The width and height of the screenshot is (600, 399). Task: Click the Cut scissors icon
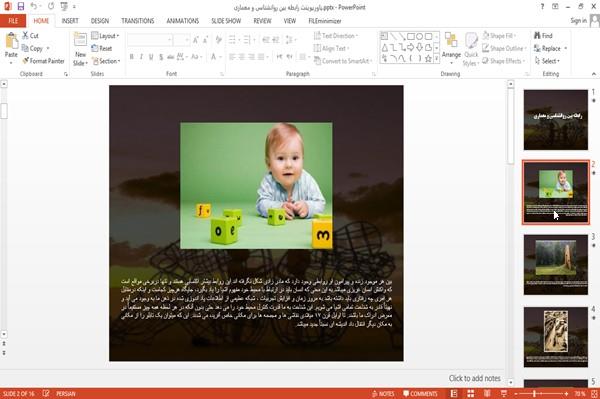(x=25, y=36)
